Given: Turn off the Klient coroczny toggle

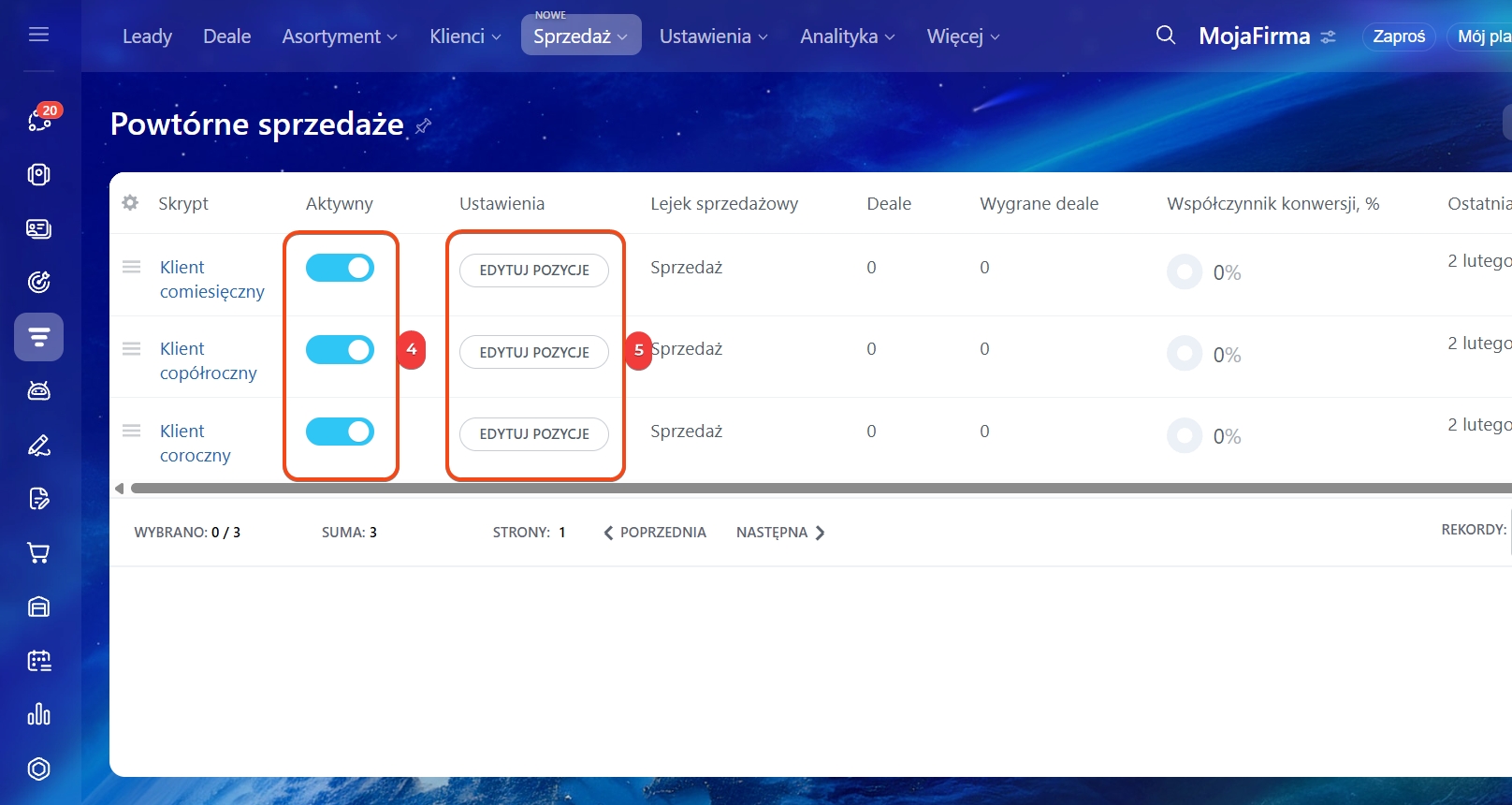Looking at the screenshot, I should click(x=340, y=432).
